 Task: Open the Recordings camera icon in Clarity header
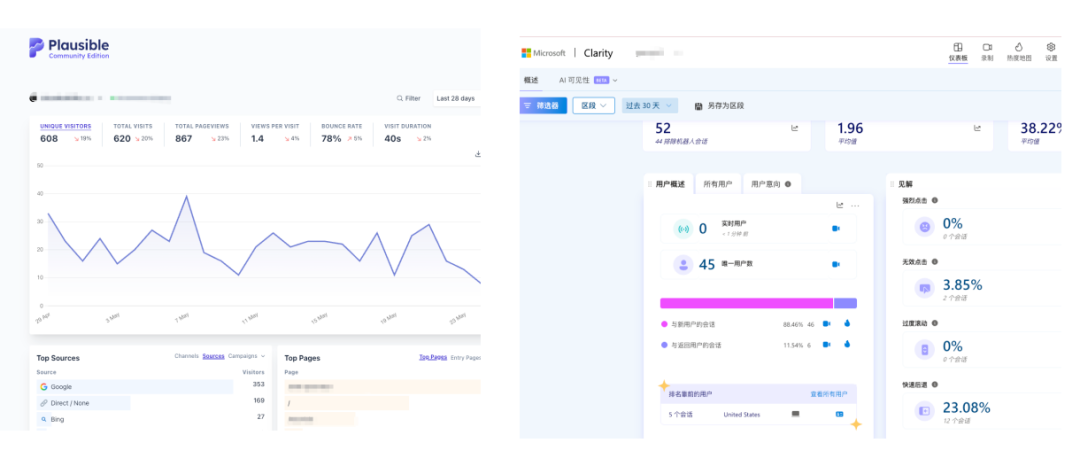click(x=987, y=47)
